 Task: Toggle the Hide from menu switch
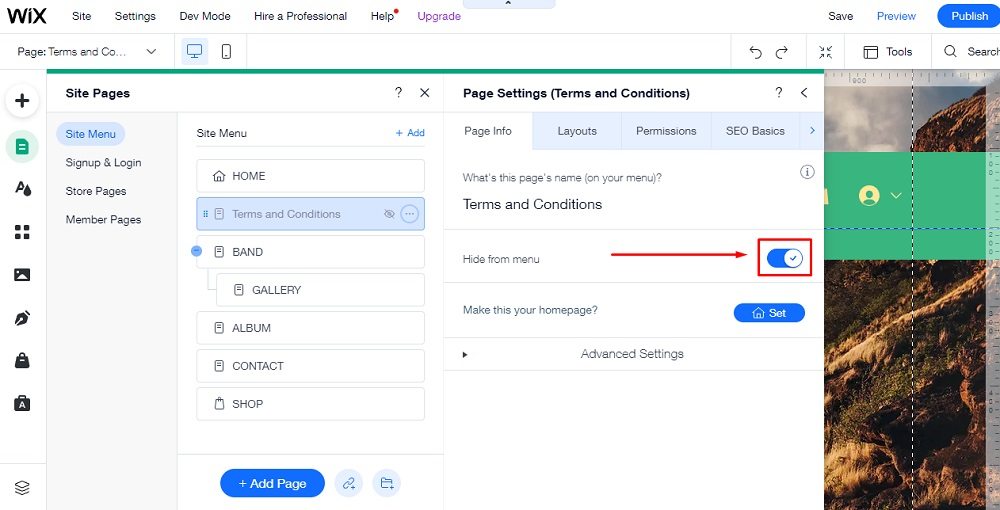click(x=784, y=259)
